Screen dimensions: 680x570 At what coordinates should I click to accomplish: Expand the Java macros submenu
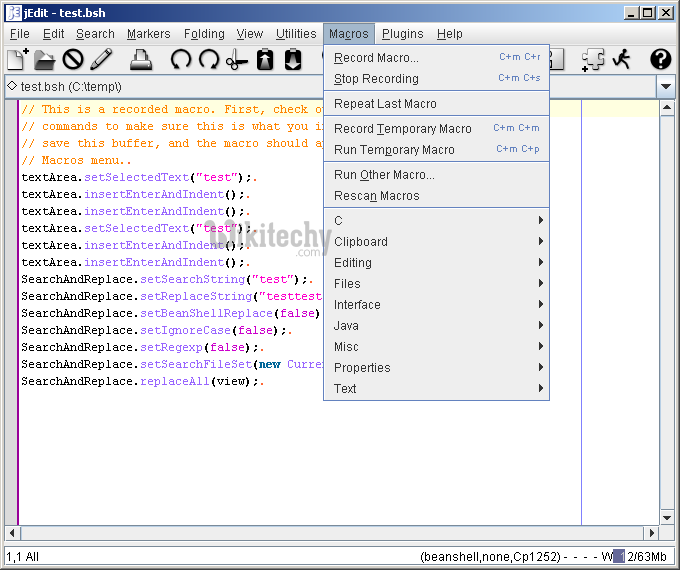[x=437, y=325]
